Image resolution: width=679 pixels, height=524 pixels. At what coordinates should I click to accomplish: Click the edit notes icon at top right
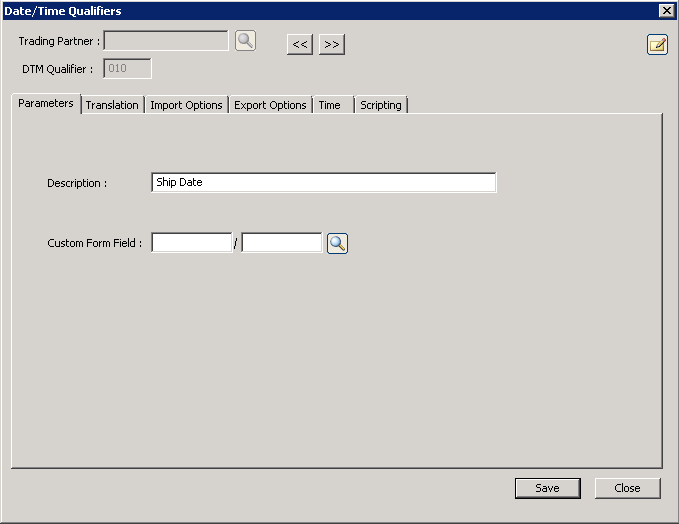point(657,44)
